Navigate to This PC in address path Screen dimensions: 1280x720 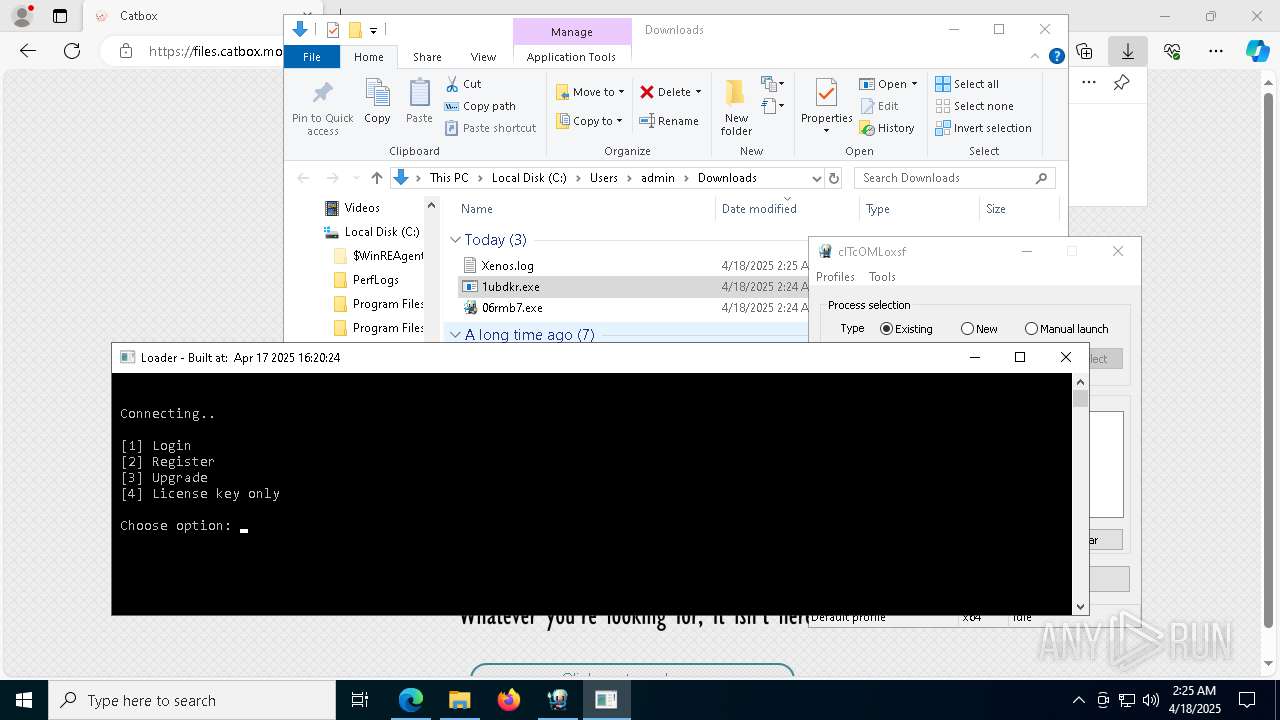tap(449, 178)
